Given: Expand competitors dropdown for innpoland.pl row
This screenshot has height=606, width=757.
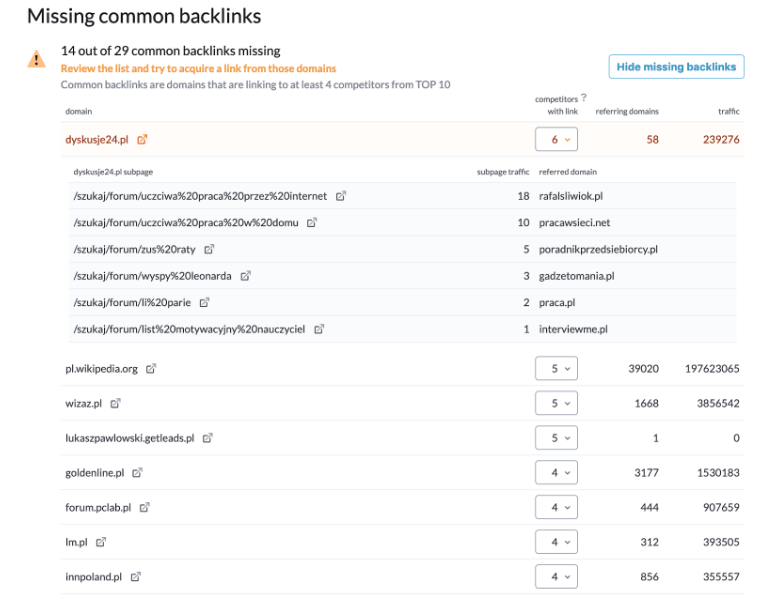Looking at the screenshot, I should [557, 577].
